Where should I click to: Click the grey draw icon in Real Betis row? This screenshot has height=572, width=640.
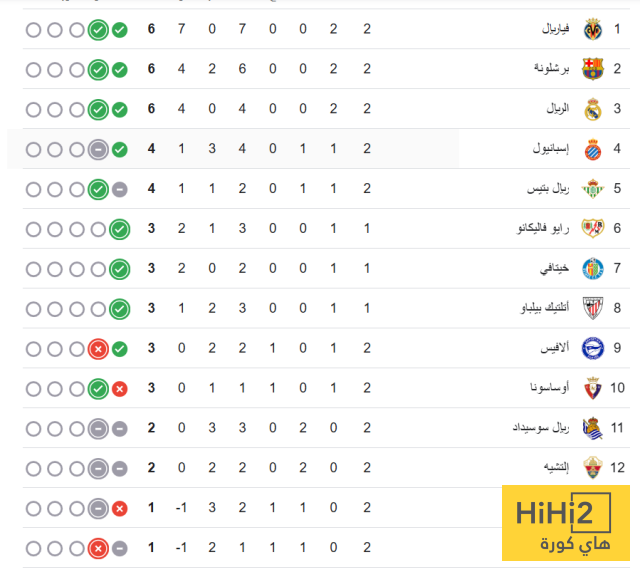click(120, 189)
